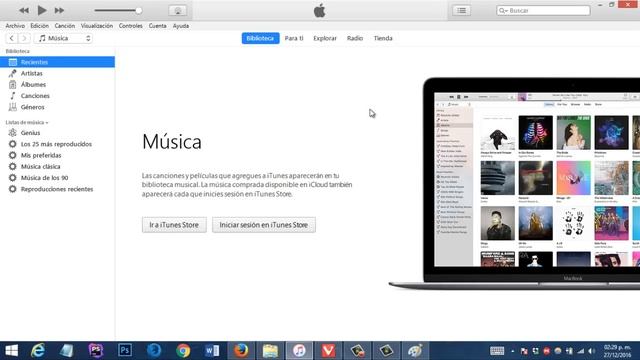Switch to the Para ti tab
Image resolution: width=640 pixels, height=360 pixels.
tap(294, 38)
